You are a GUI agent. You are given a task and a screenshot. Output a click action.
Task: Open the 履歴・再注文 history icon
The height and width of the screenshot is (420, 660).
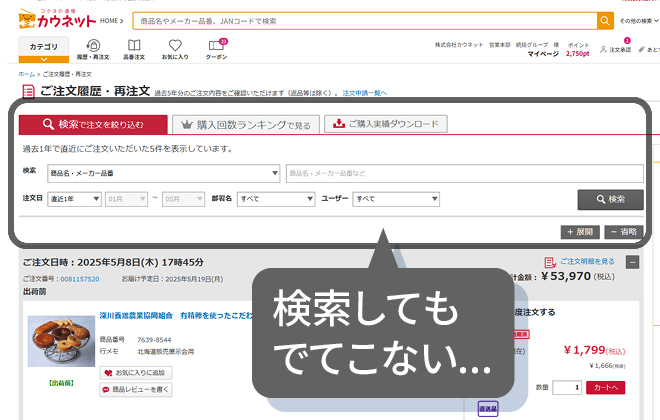coord(93,49)
